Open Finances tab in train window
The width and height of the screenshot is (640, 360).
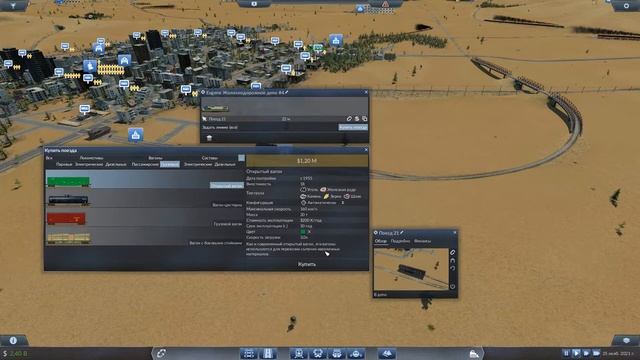422,241
